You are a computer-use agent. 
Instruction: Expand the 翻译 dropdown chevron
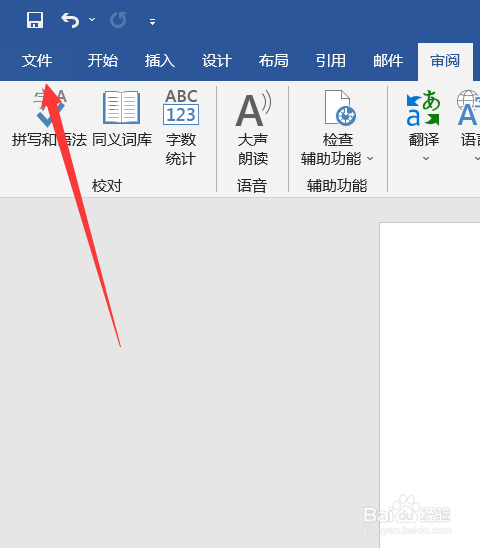pyautogui.click(x=425, y=159)
